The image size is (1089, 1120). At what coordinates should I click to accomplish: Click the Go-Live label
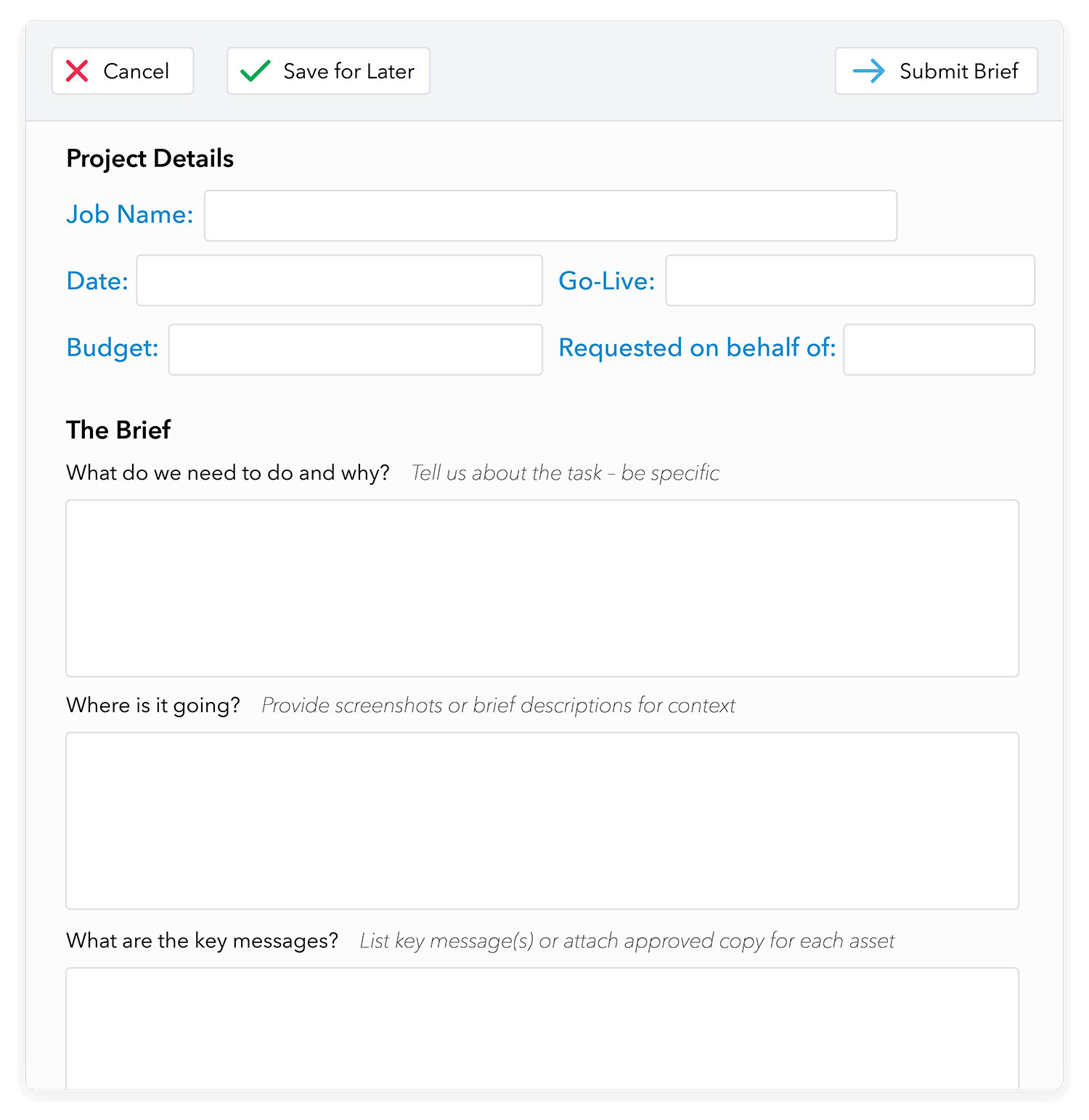coord(607,281)
